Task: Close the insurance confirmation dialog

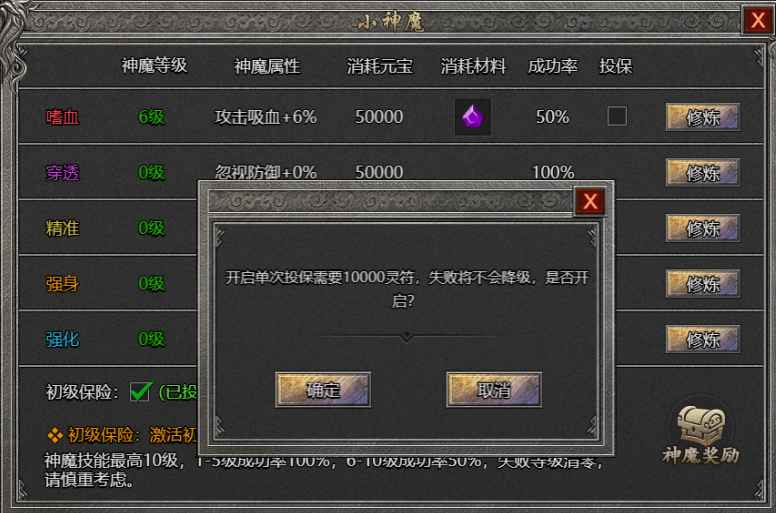Action: tap(590, 201)
